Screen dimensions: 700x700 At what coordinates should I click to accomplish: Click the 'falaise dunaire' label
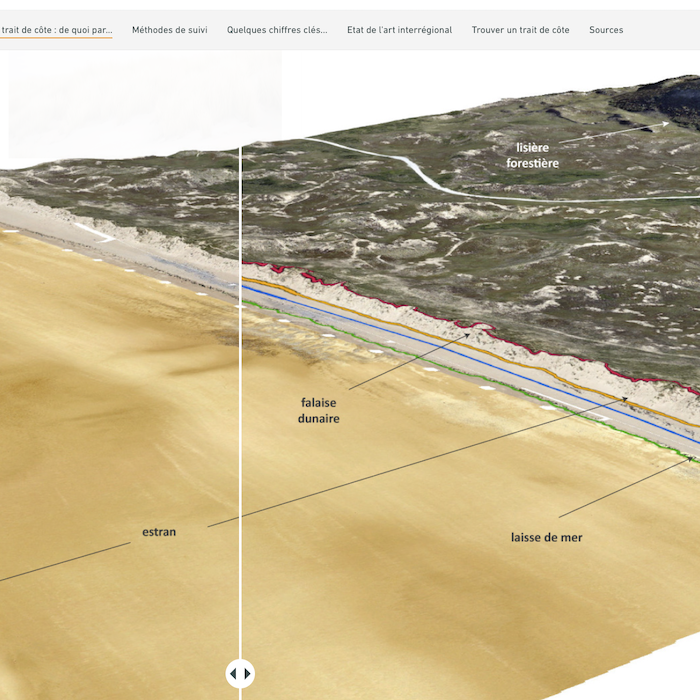pos(319,410)
